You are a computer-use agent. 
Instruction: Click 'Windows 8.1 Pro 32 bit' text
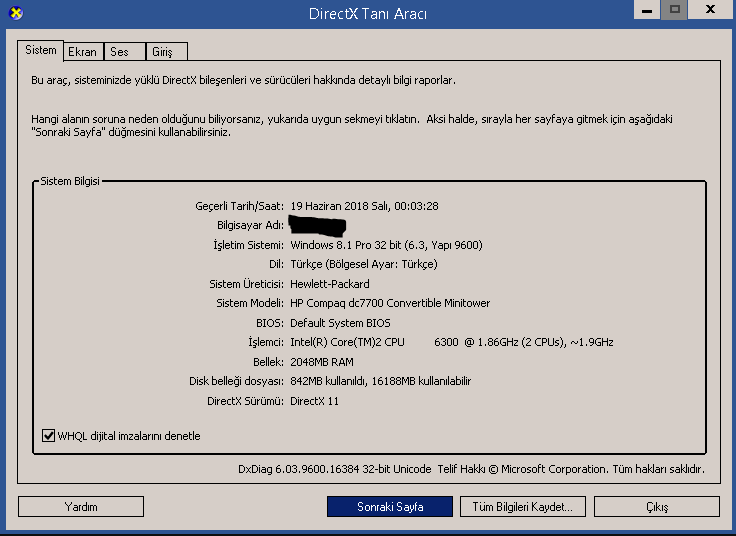346,245
